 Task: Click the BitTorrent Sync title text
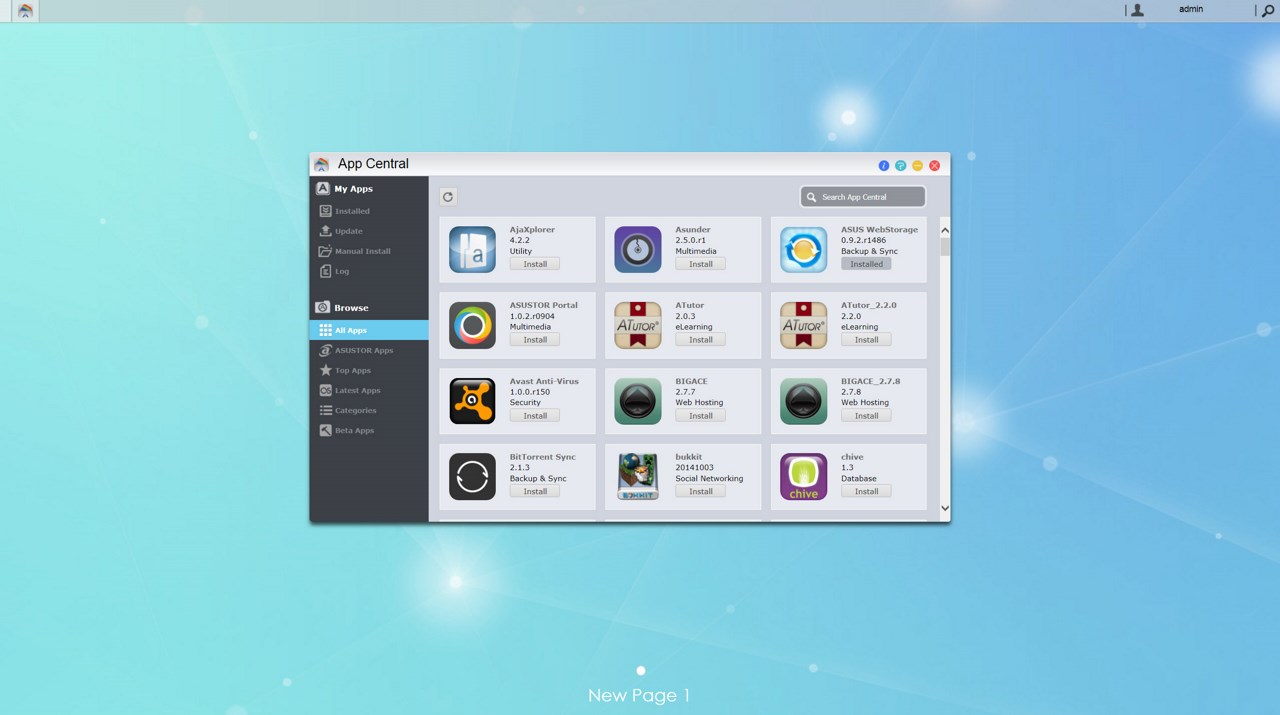[x=543, y=457]
